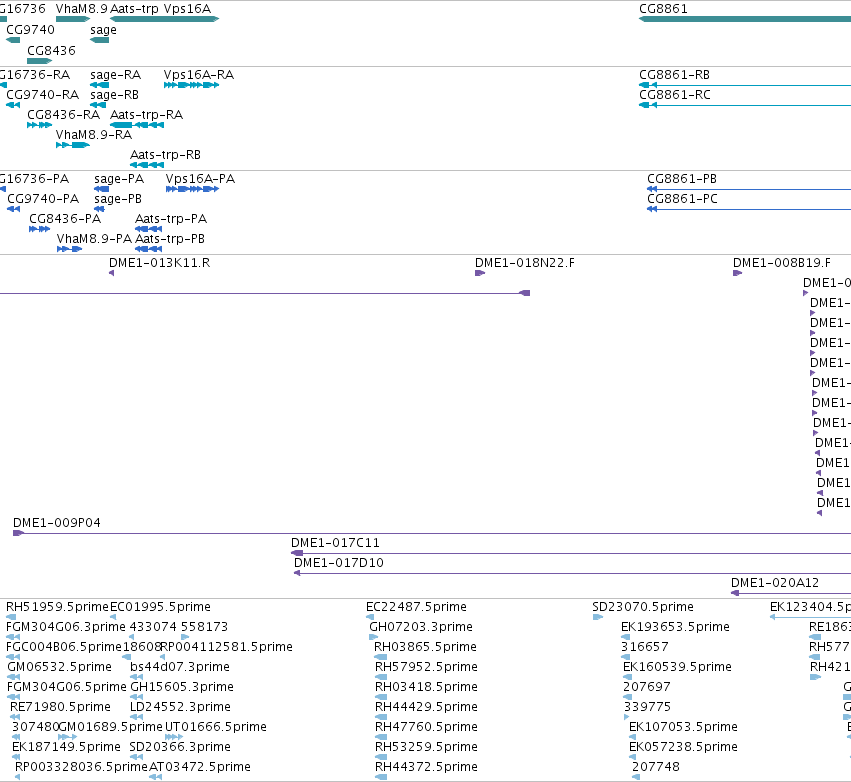Click the sage-RA transcript
This screenshot has height=782, width=851.
100,85
